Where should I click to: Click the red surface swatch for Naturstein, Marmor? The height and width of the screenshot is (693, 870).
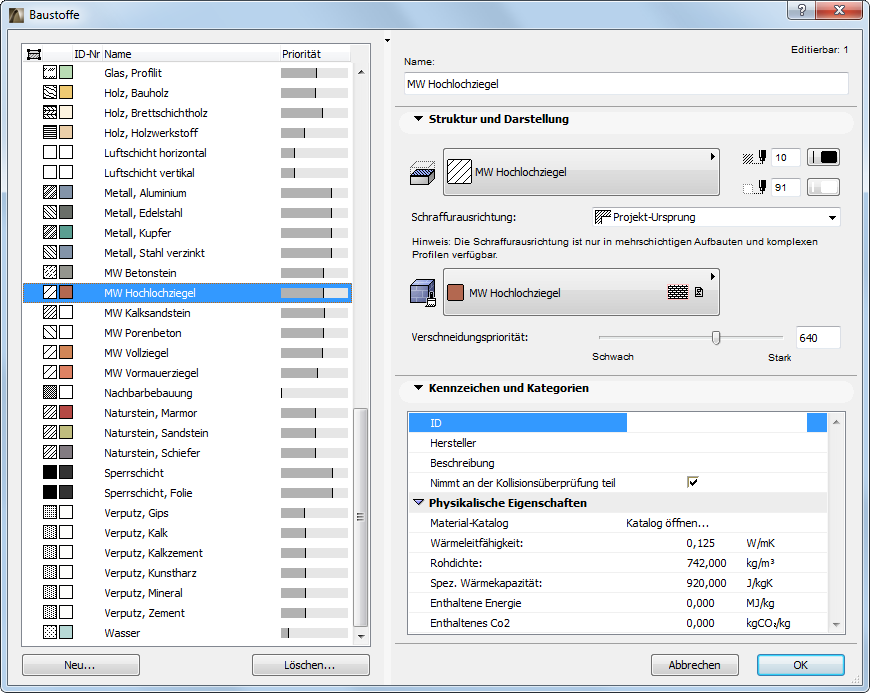click(x=66, y=412)
